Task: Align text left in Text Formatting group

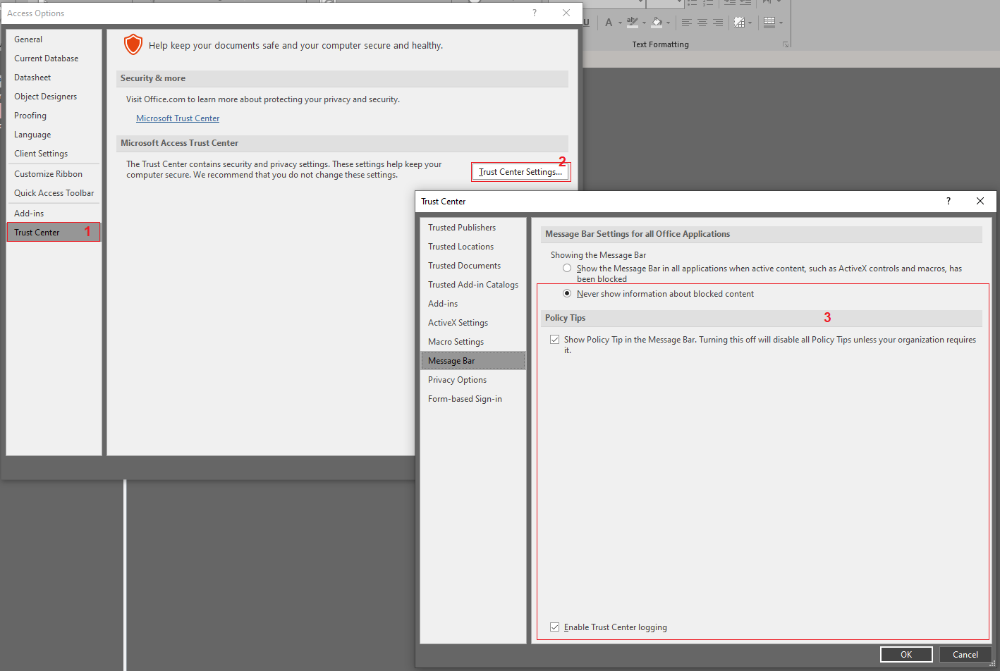Action: click(x=687, y=22)
